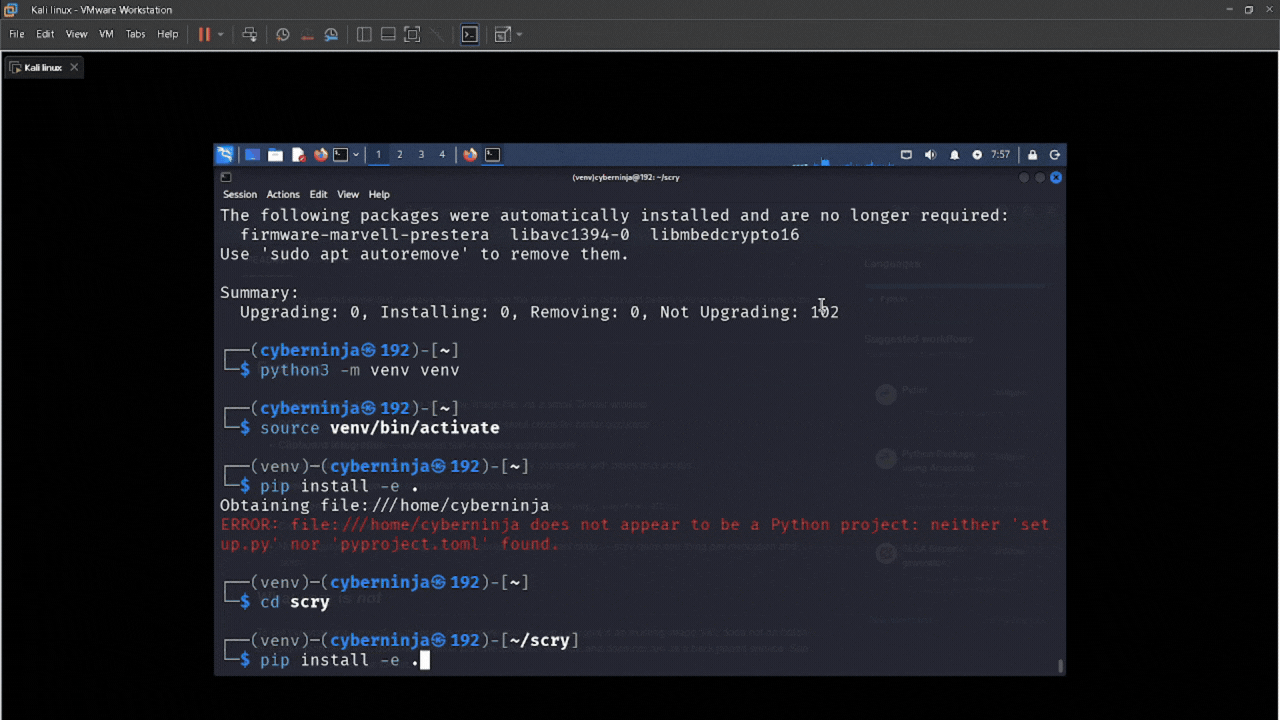The width and height of the screenshot is (1280, 720).
Task: Switch to workspace 3
Action: click(x=421, y=154)
